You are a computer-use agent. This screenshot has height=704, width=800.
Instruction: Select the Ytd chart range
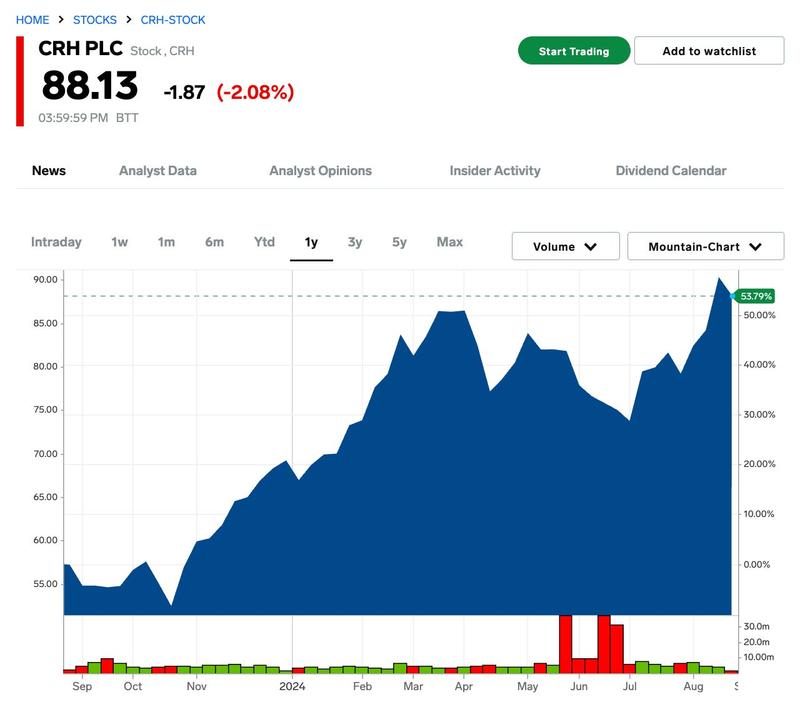(264, 242)
